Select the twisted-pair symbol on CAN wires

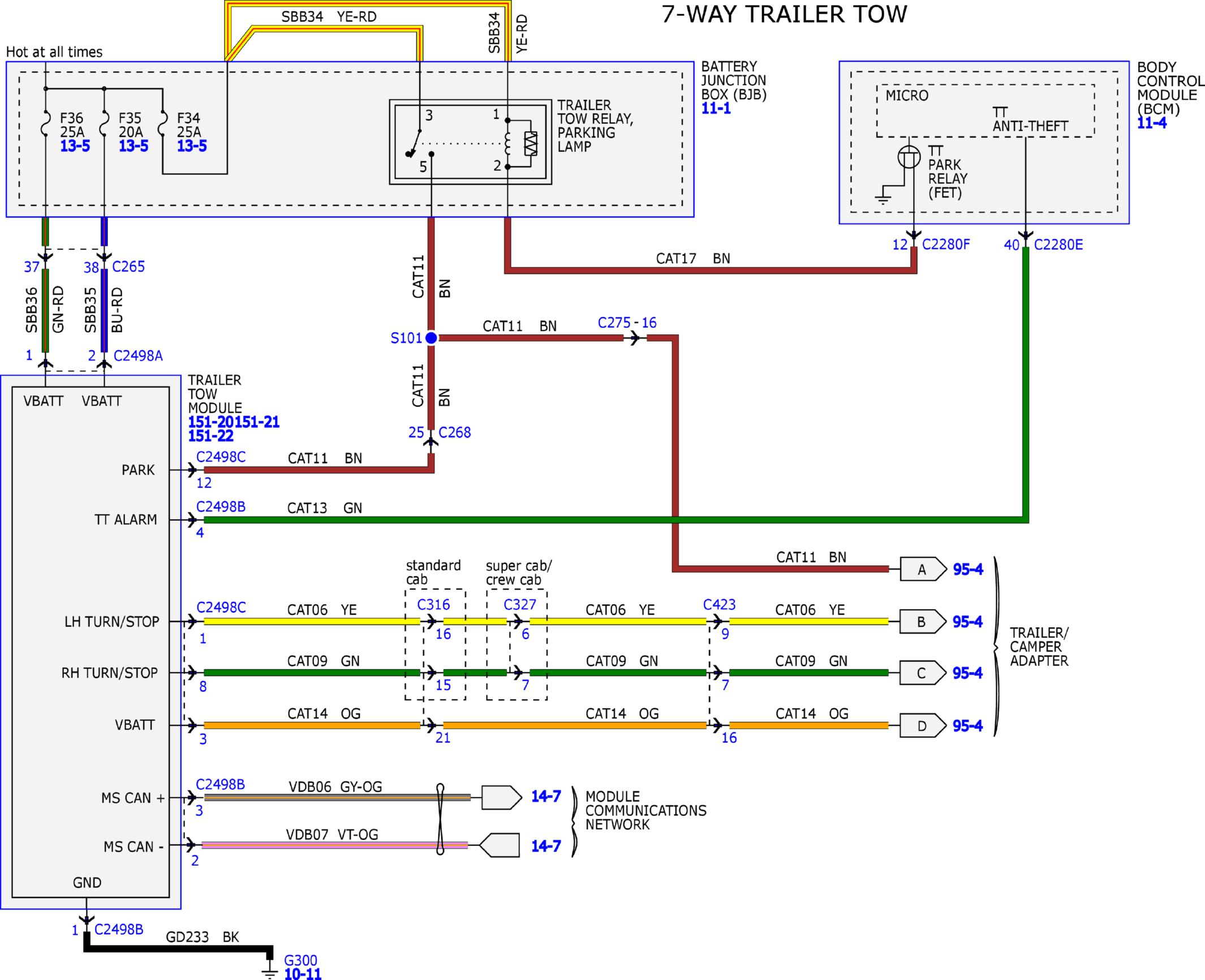coord(440,819)
